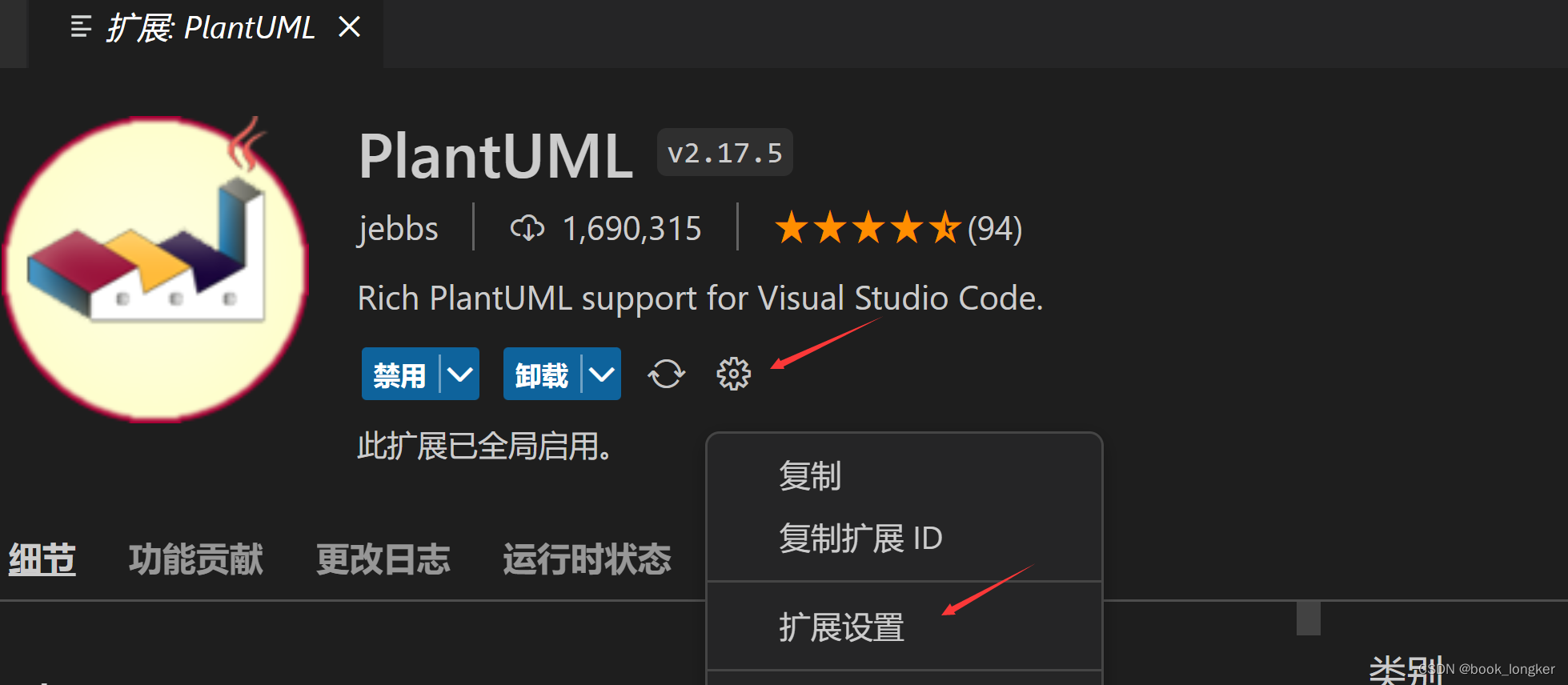Click the 此扩展已全局启用 status text
Image resolution: width=1568 pixels, height=685 pixels.
click(x=485, y=447)
